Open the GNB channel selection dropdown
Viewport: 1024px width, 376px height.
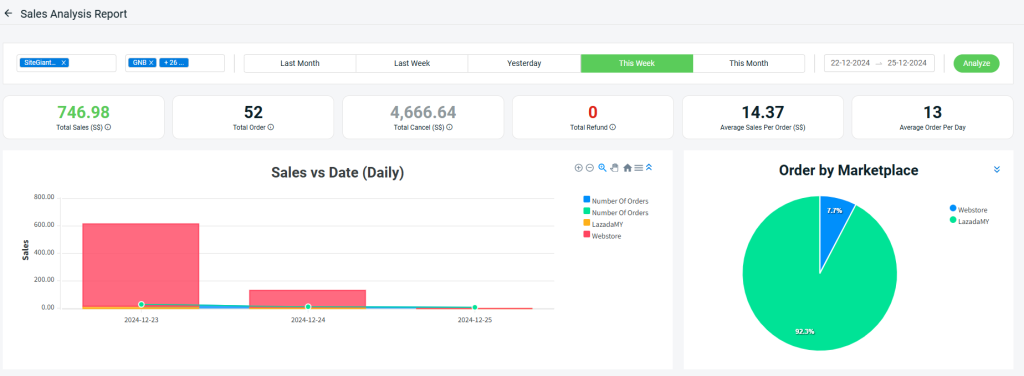pyautogui.click(x=175, y=63)
